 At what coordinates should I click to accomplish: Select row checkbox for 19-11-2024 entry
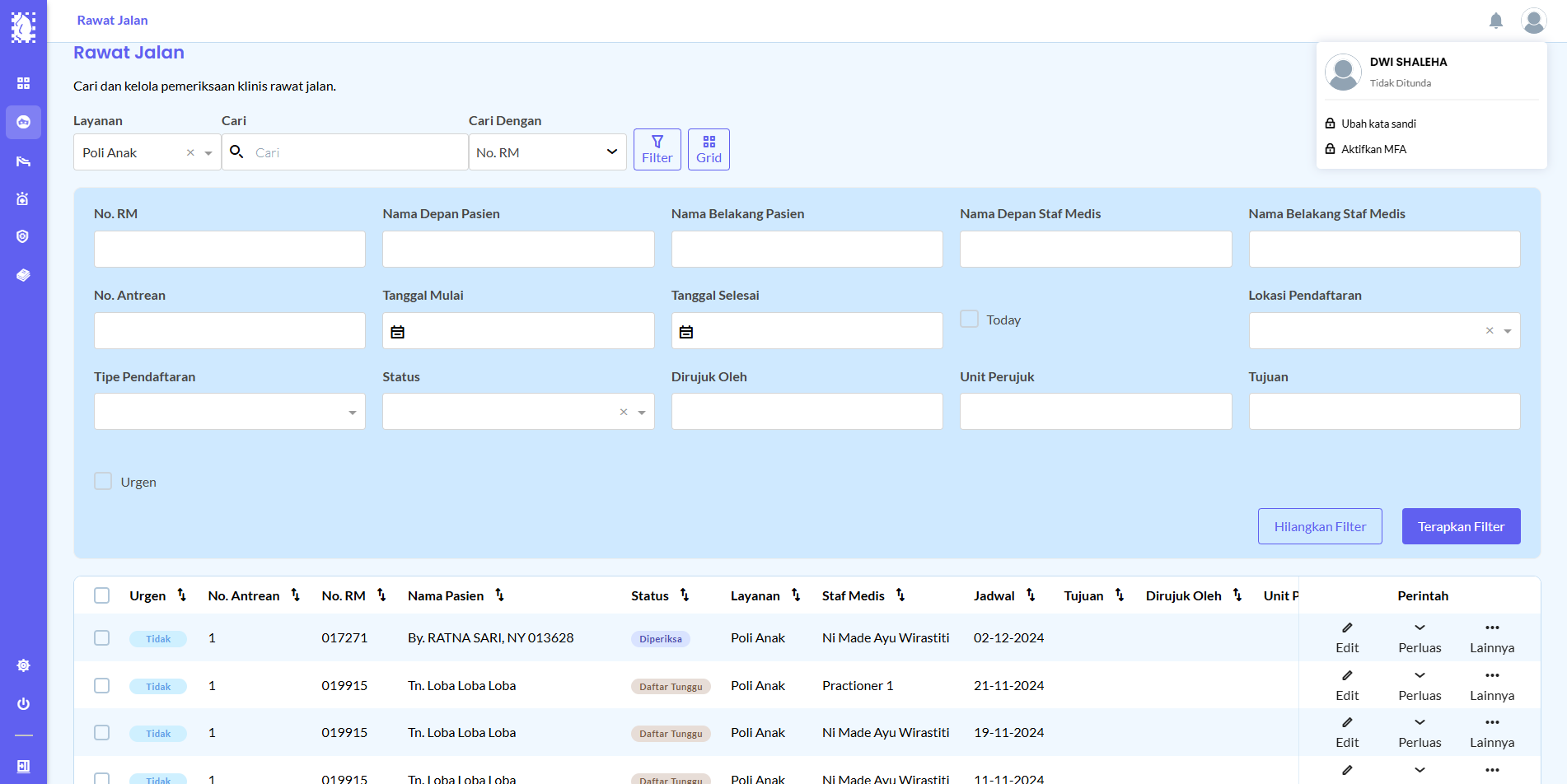click(x=101, y=732)
